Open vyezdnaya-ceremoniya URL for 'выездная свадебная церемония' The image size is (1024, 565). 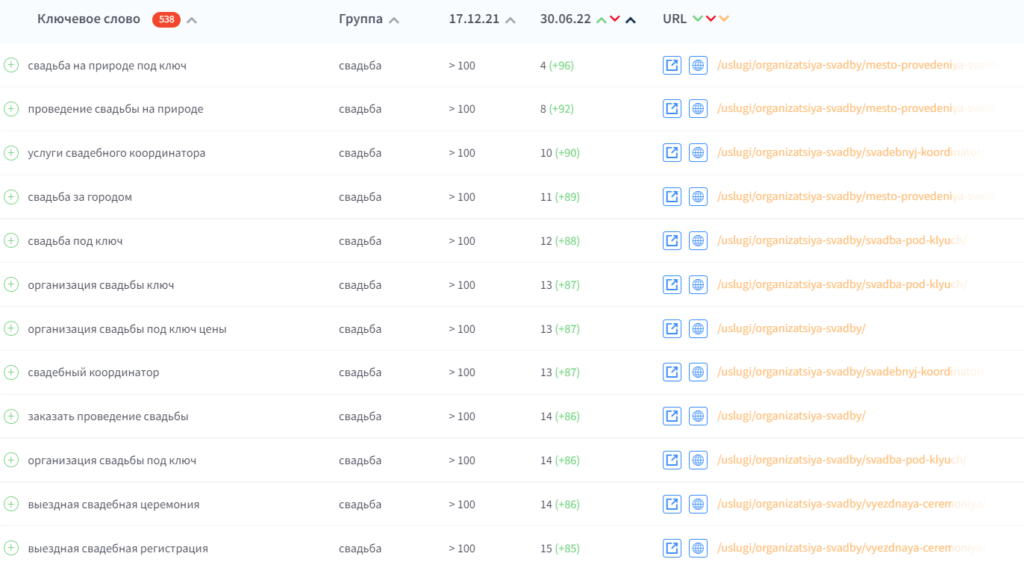(x=851, y=504)
